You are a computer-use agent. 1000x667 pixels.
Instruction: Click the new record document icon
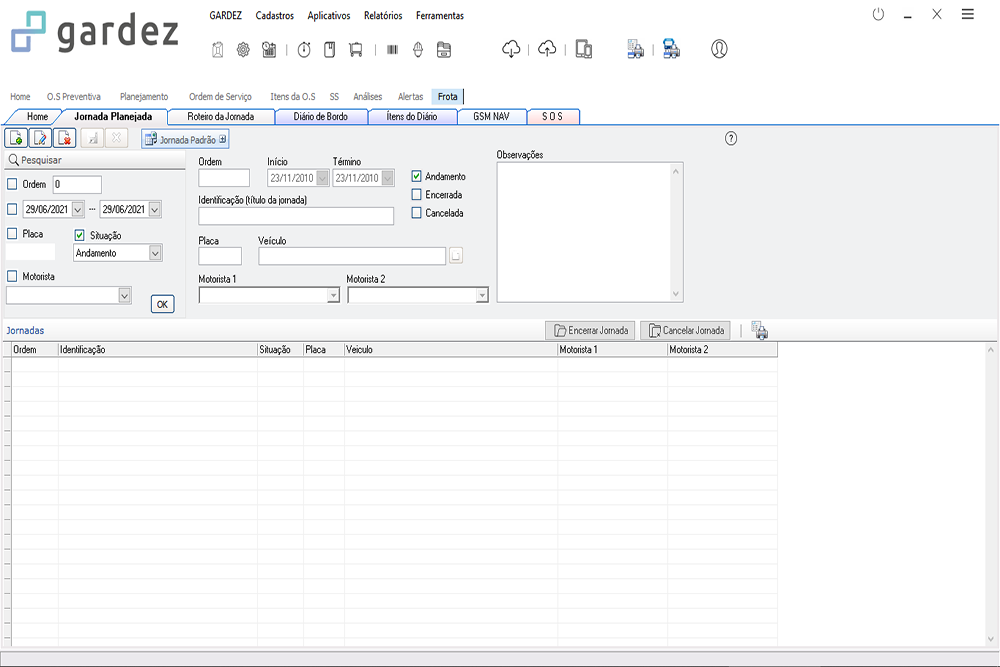point(16,138)
